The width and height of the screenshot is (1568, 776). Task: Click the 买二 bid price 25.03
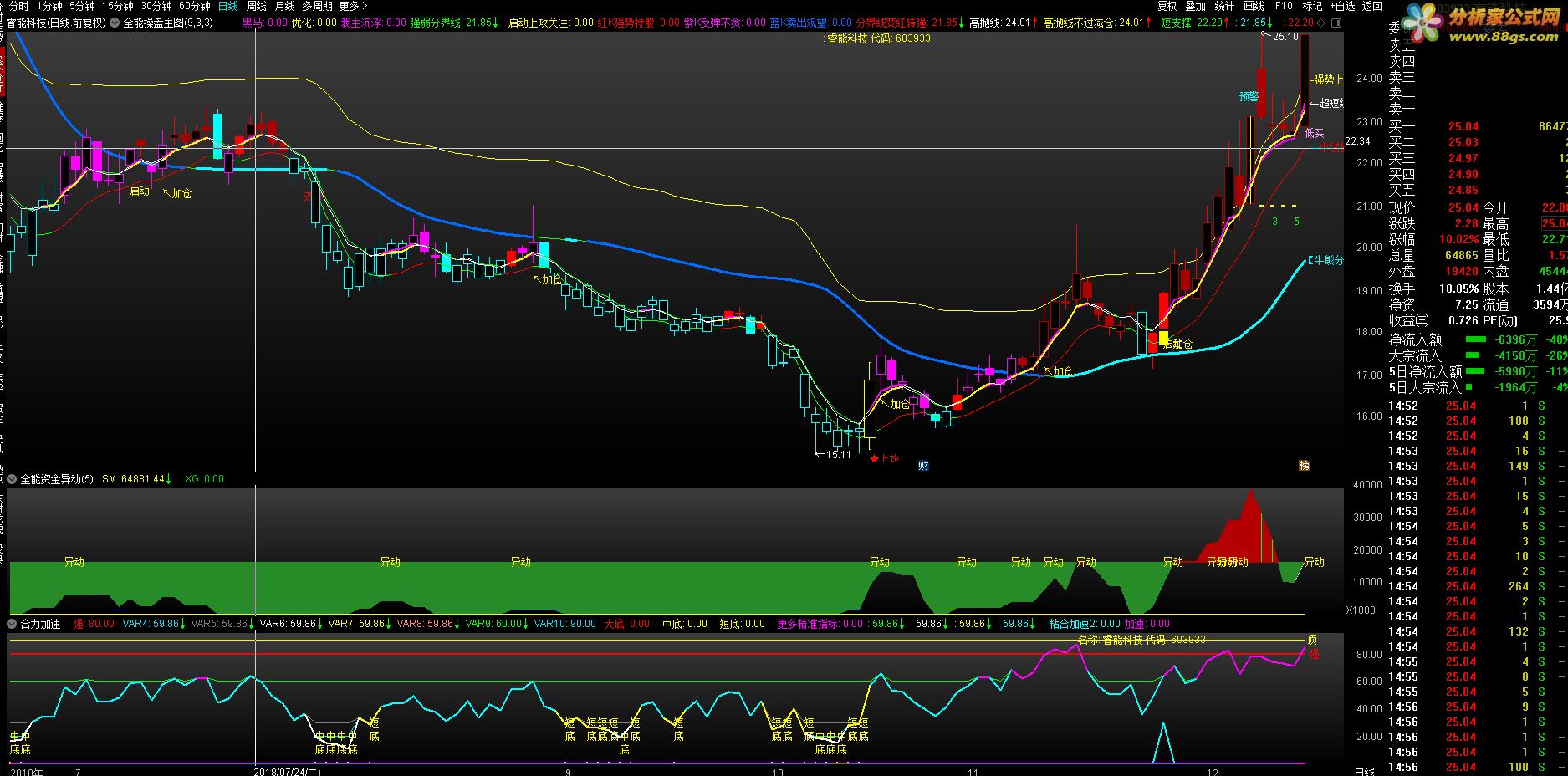point(1463,142)
